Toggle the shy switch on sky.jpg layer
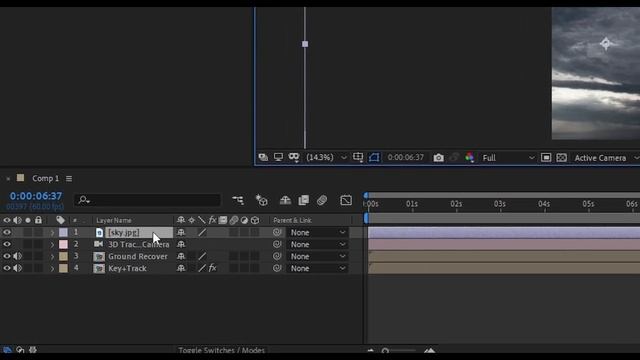 point(181,232)
